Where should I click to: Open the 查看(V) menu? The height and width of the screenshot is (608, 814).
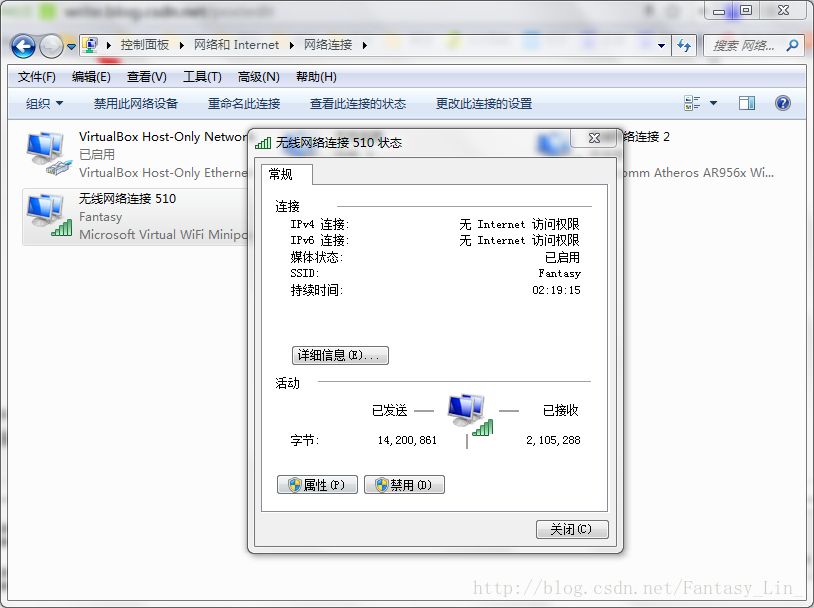(x=146, y=77)
